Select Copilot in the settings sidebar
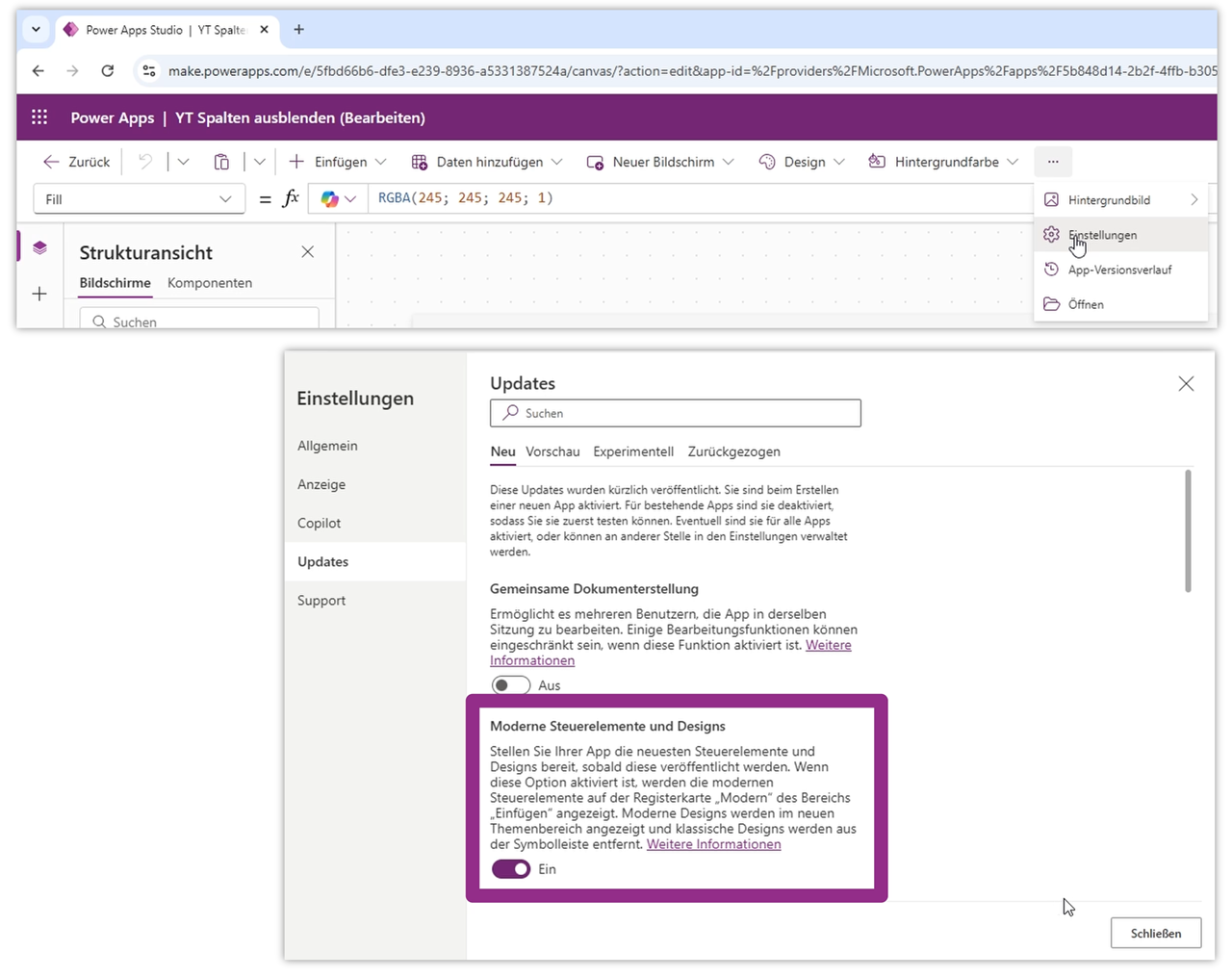This screenshot has height=978, width=1232. coord(375,523)
